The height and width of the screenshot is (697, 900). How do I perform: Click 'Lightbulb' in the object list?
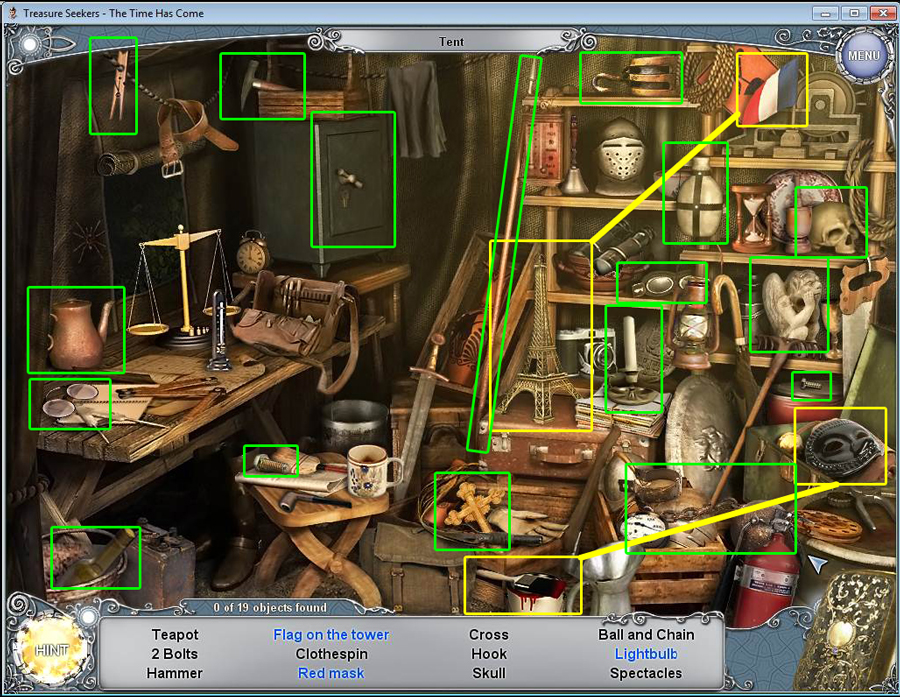click(x=646, y=654)
